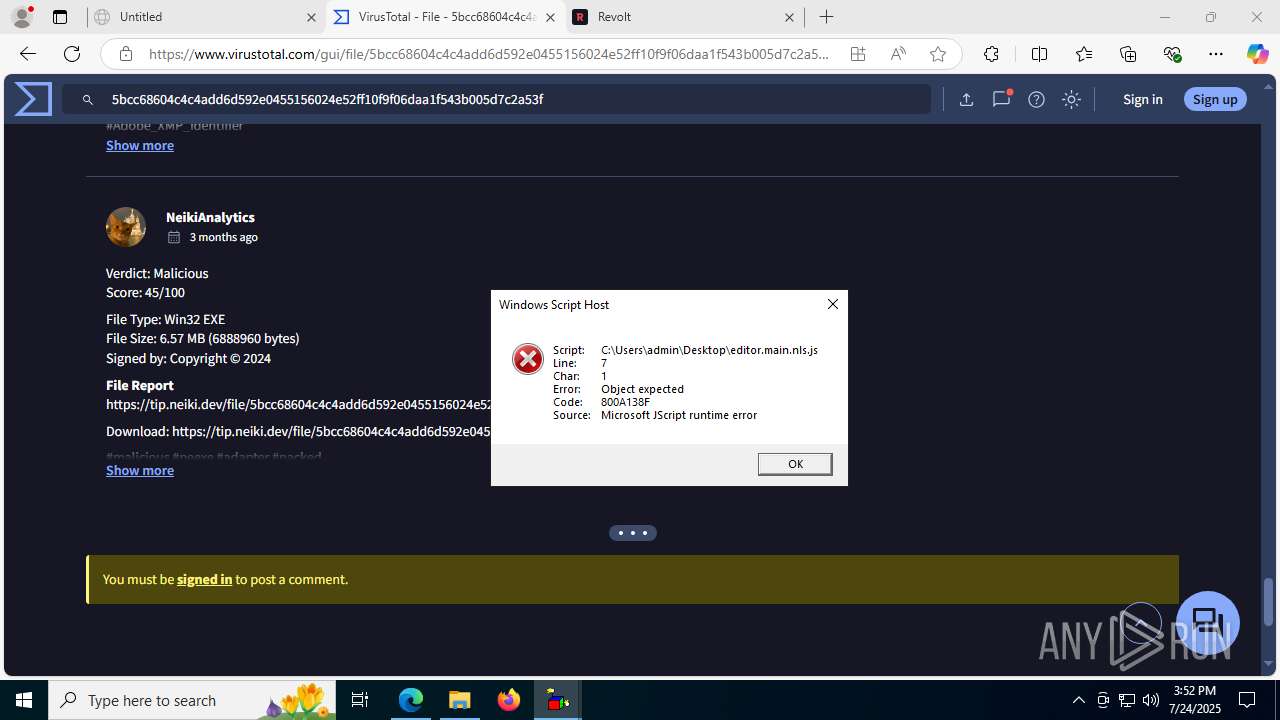The width and height of the screenshot is (1280, 720).
Task: Close the Revolt tab
Action: pyautogui.click(x=789, y=17)
